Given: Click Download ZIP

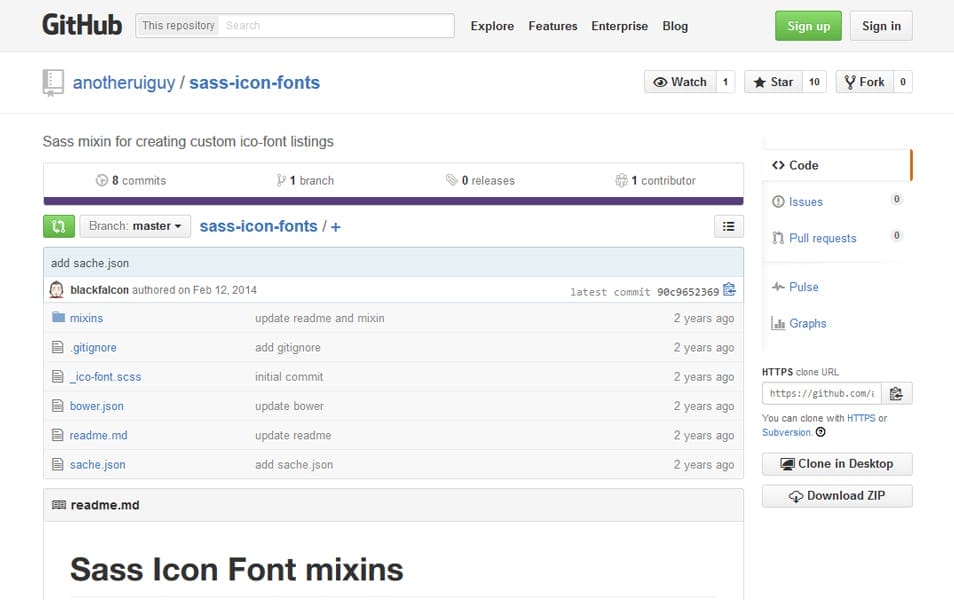Looking at the screenshot, I should pyautogui.click(x=837, y=495).
